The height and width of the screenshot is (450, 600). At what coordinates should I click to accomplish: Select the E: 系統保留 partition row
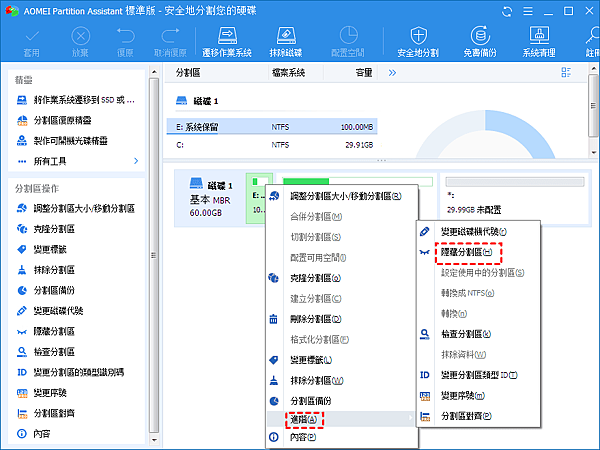pyautogui.click(x=272, y=127)
